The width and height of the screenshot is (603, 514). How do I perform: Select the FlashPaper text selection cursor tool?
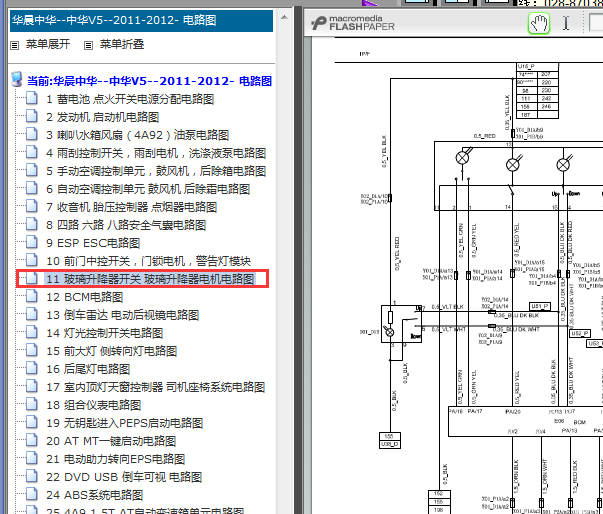point(566,23)
